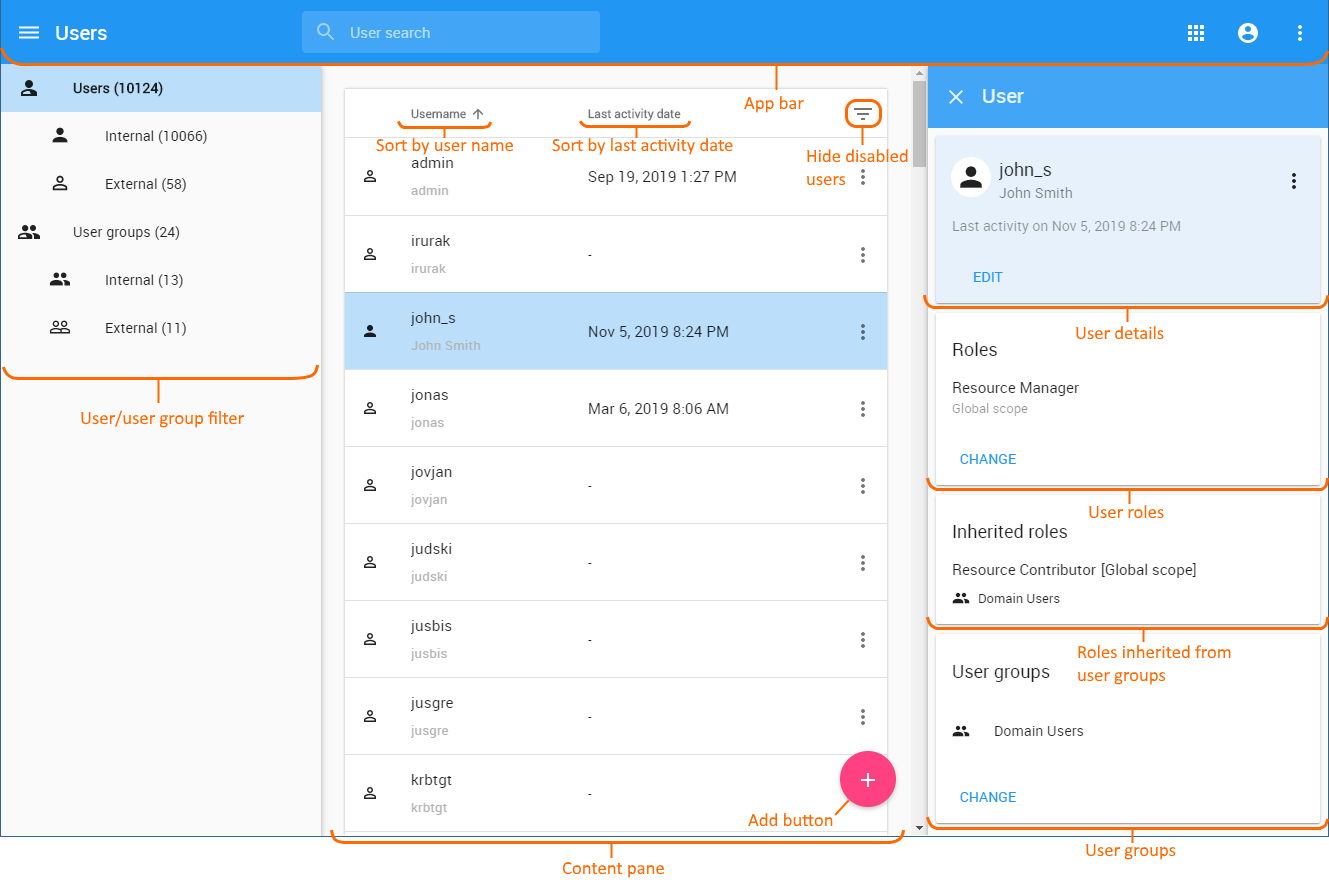The image size is (1329, 889).
Task: Open the apps grid icon
Action: pyautogui.click(x=1195, y=33)
